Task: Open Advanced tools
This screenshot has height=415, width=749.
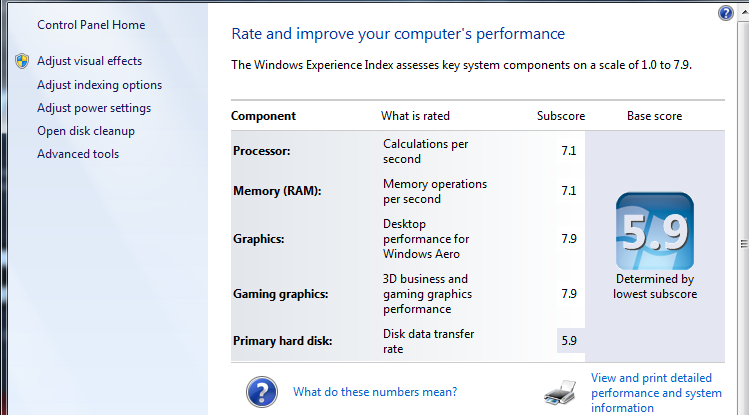Action: (78, 154)
